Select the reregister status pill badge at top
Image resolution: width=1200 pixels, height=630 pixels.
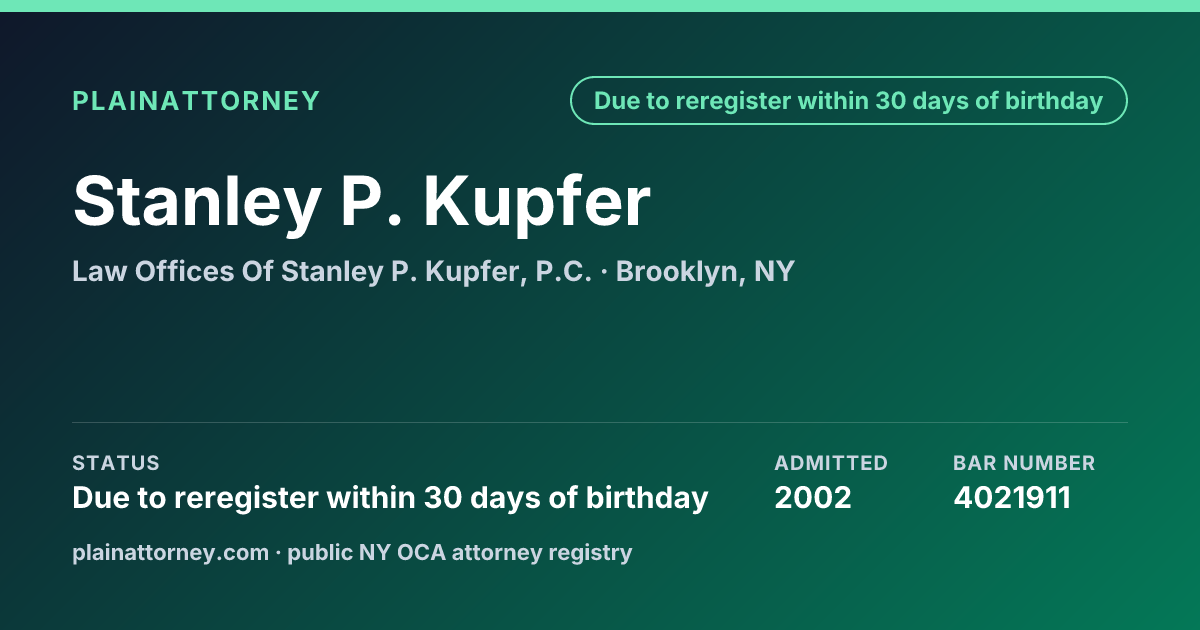849,101
